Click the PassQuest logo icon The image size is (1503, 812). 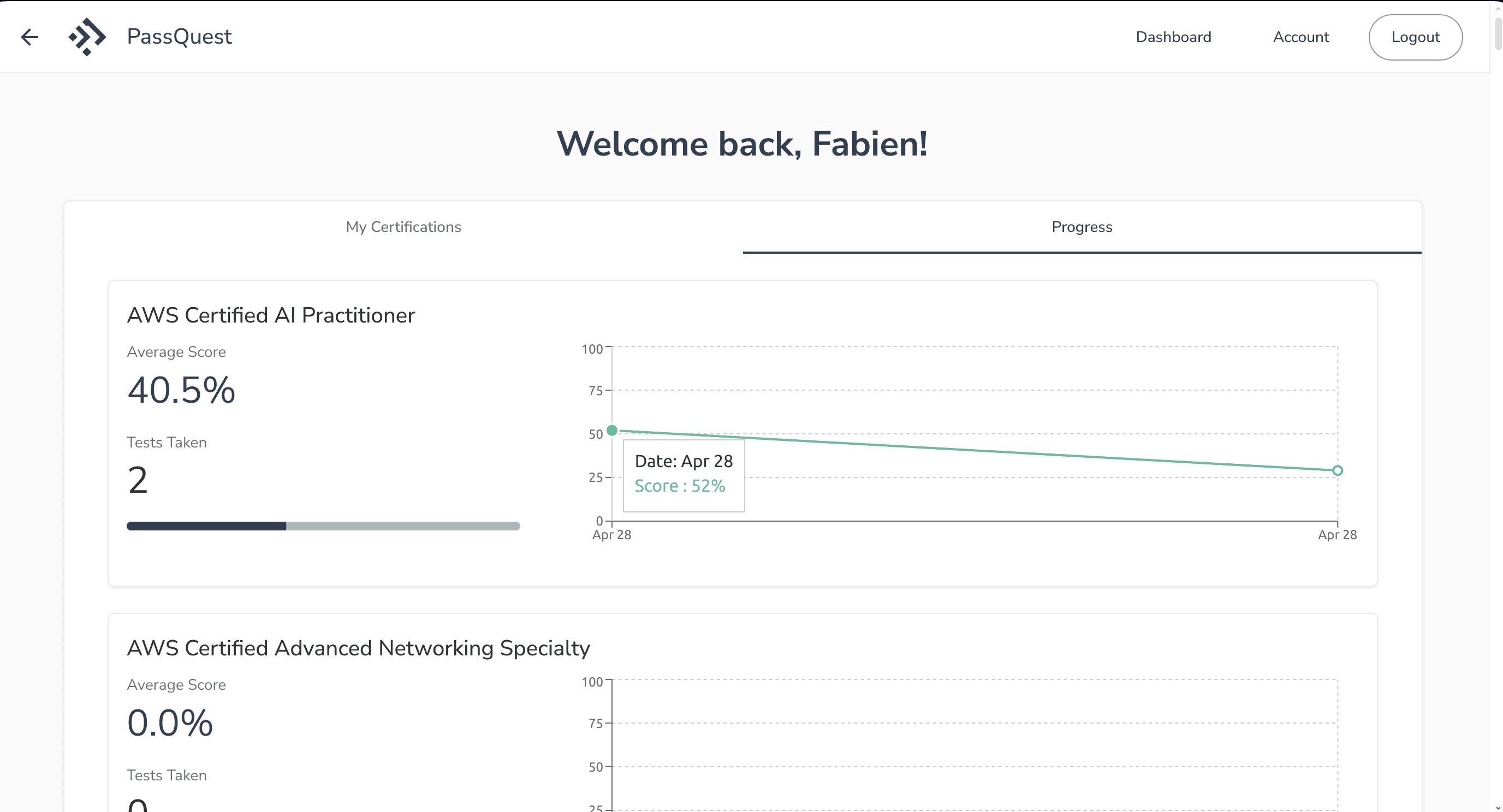coord(87,36)
